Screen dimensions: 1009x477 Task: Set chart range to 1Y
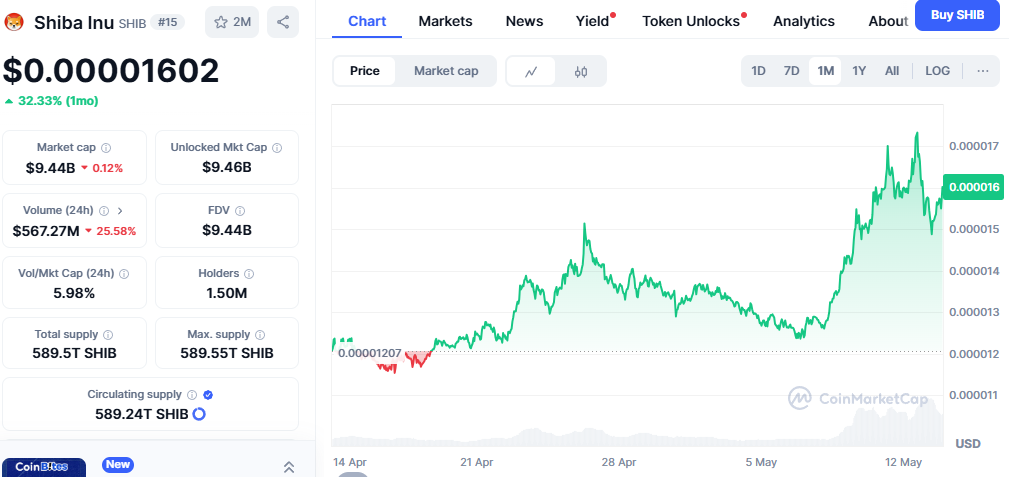tap(859, 71)
